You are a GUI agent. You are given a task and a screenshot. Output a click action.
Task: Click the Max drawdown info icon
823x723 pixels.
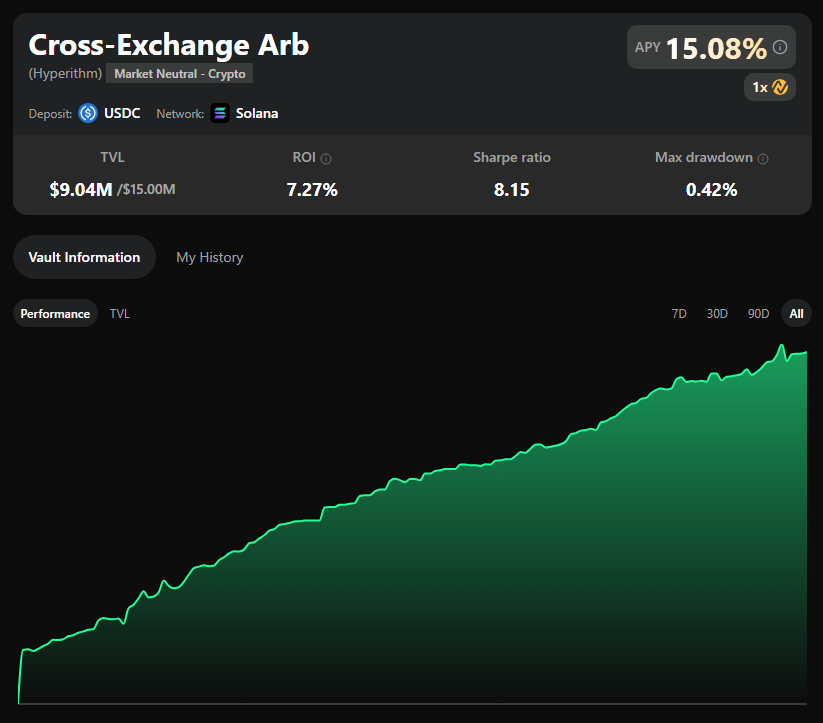763,159
